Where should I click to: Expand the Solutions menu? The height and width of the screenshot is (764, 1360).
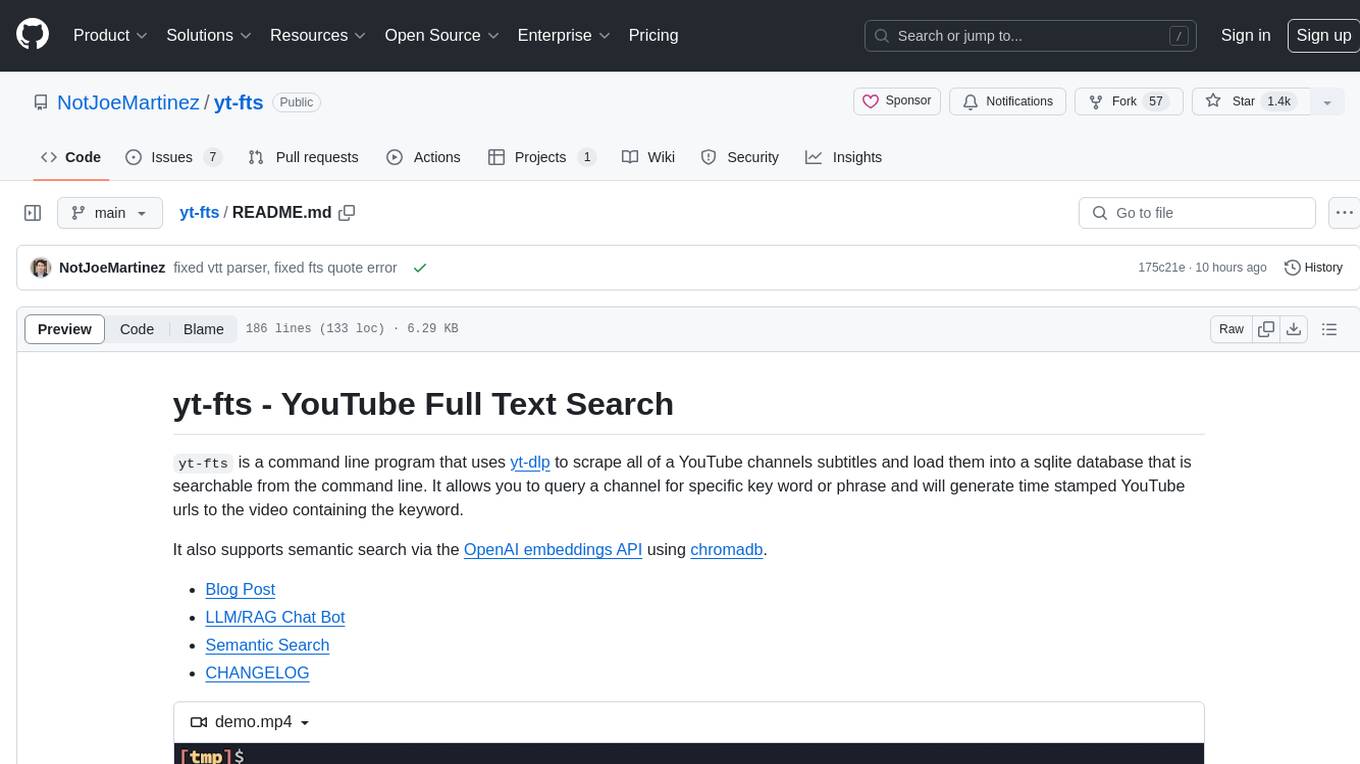pos(209,35)
